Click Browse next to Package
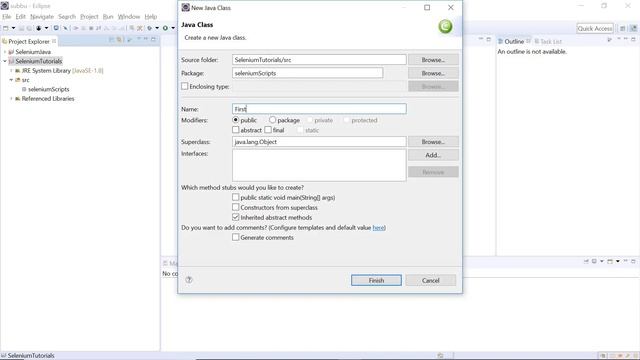This screenshot has height=360, width=640. (433, 73)
